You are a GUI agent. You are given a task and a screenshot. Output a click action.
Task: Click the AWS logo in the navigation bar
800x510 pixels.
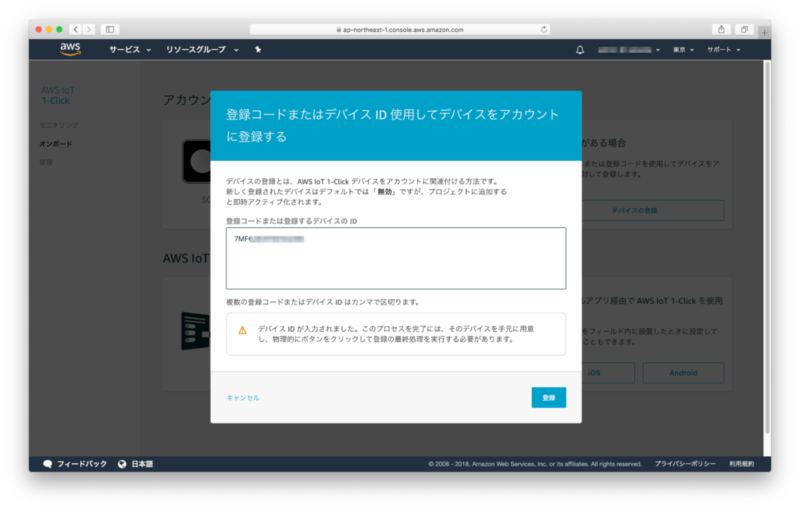point(70,49)
